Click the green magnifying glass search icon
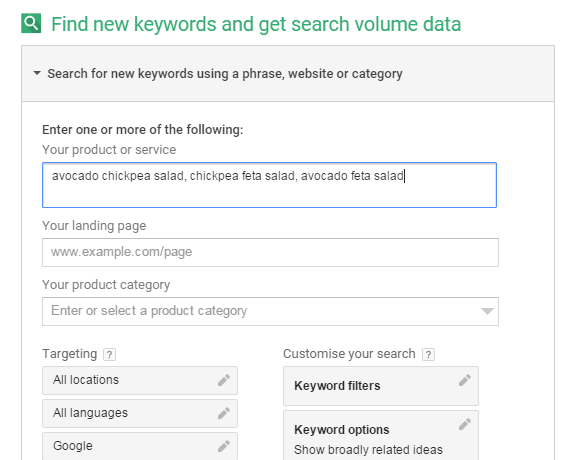 click(x=31, y=23)
